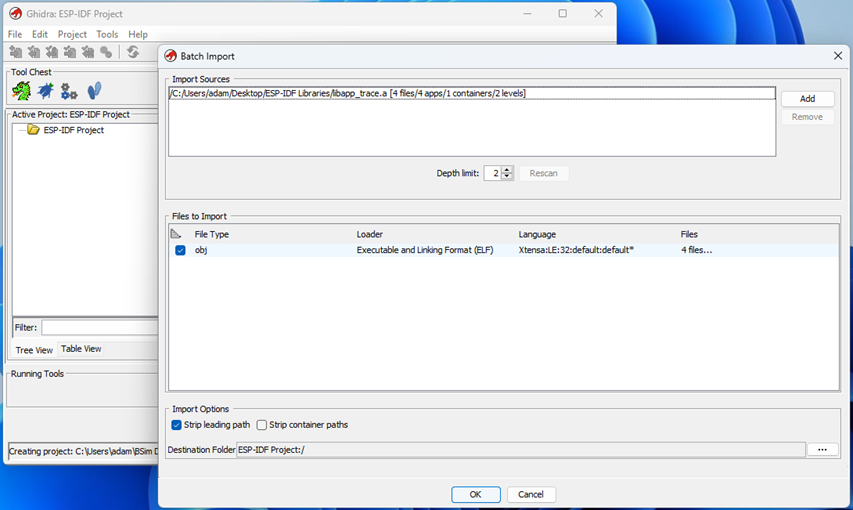Maximize the Ghidra project window
This screenshot has height=510, width=853.
point(563,14)
